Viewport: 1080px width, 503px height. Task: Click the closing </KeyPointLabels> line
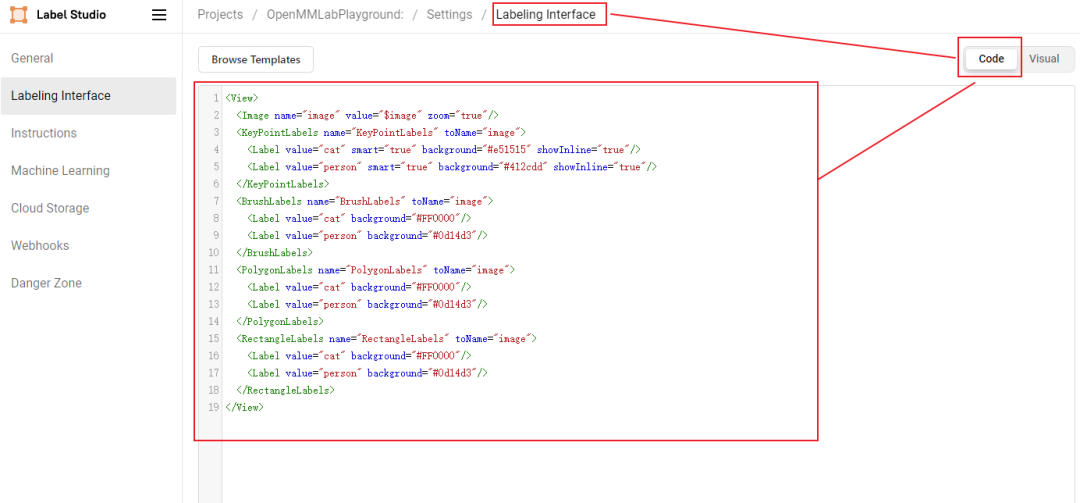coord(282,184)
